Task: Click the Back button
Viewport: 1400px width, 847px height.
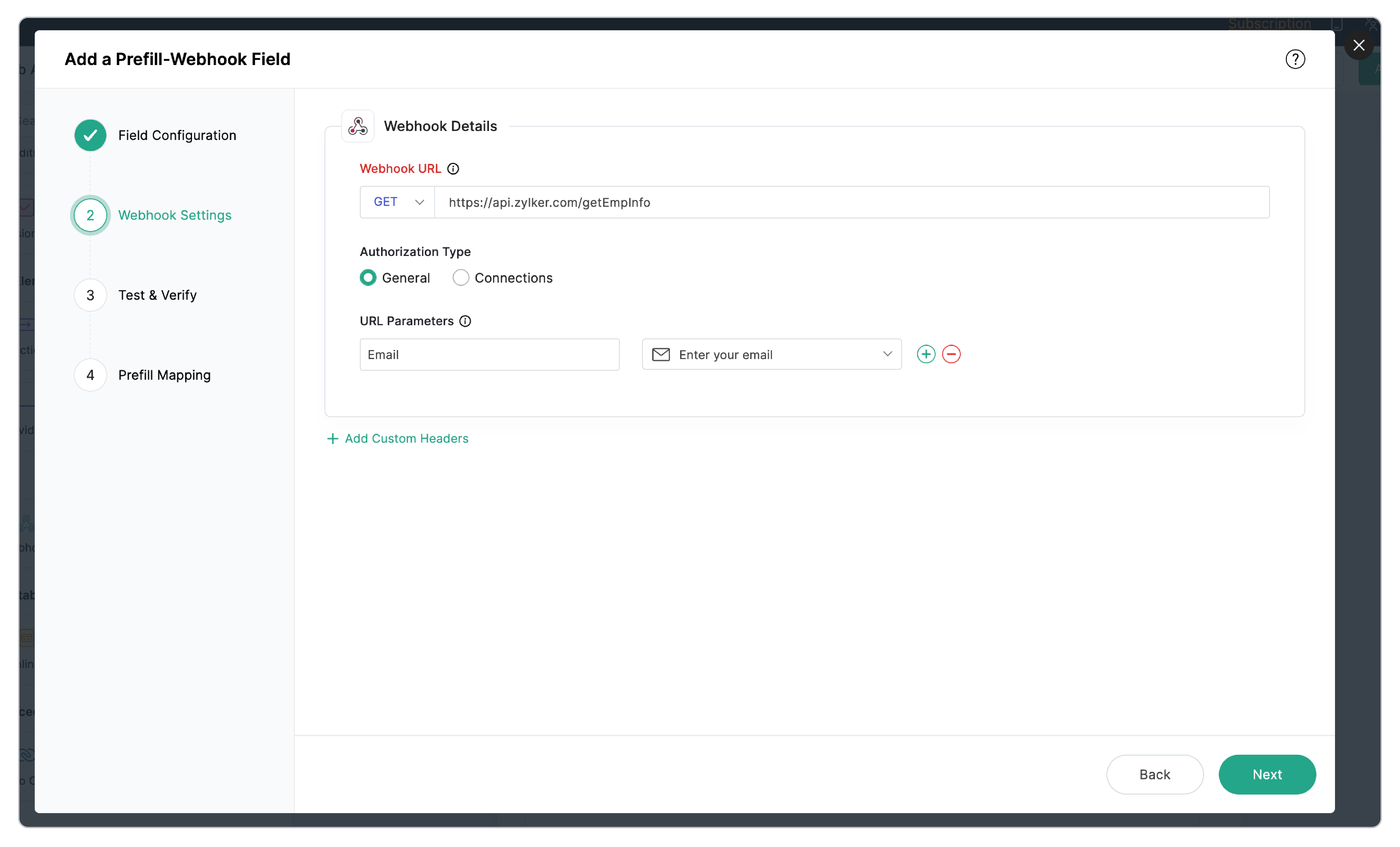Action: (1155, 774)
